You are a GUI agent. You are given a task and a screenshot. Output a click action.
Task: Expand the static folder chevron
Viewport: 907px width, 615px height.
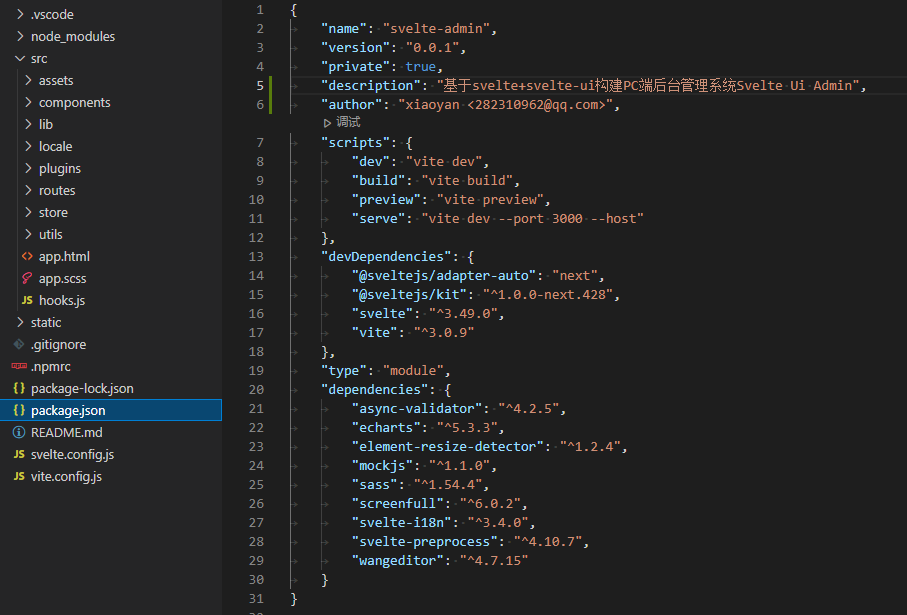(20, 322)
